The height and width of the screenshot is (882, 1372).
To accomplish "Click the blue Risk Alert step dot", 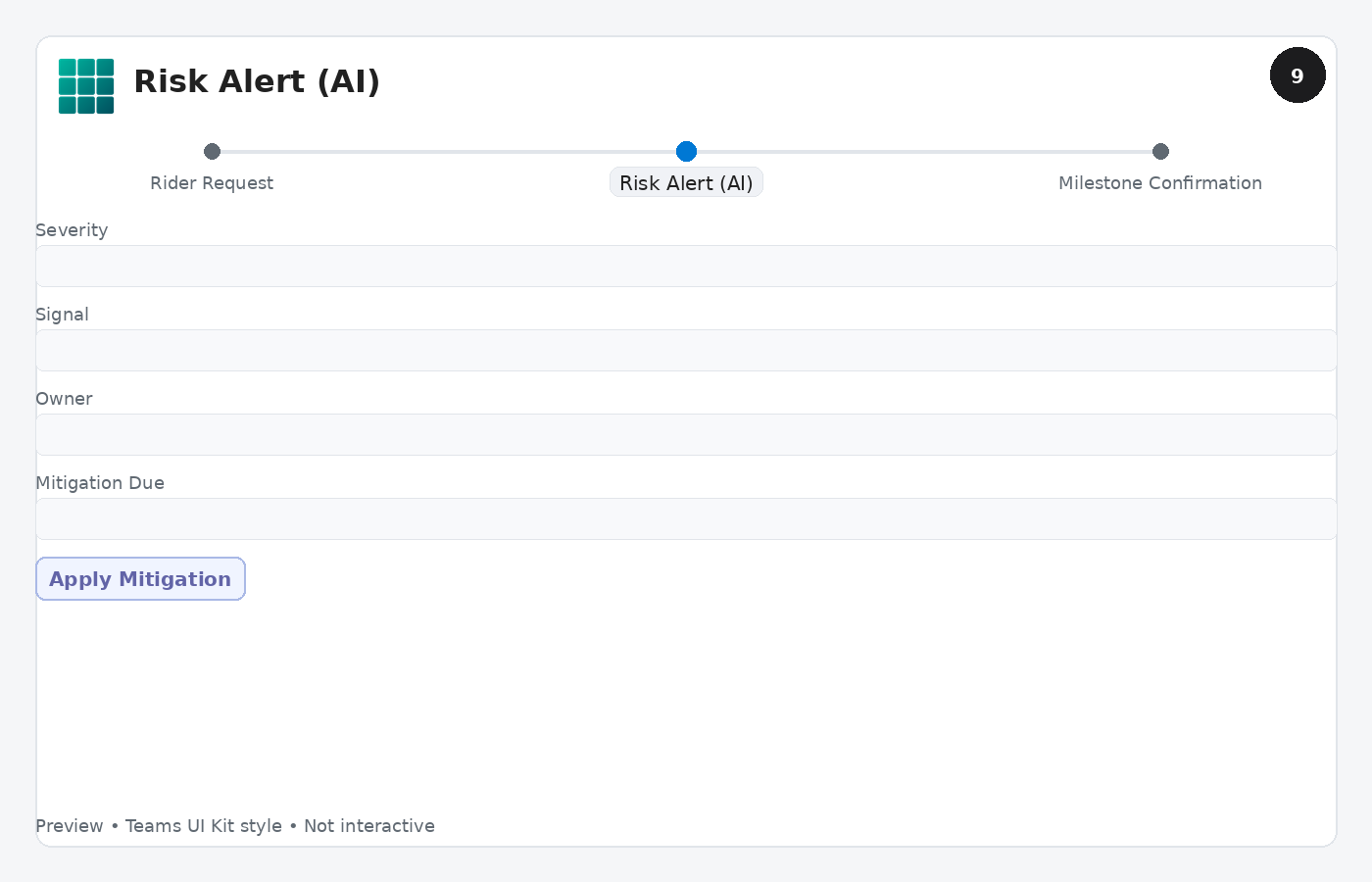I will [686, 151].
